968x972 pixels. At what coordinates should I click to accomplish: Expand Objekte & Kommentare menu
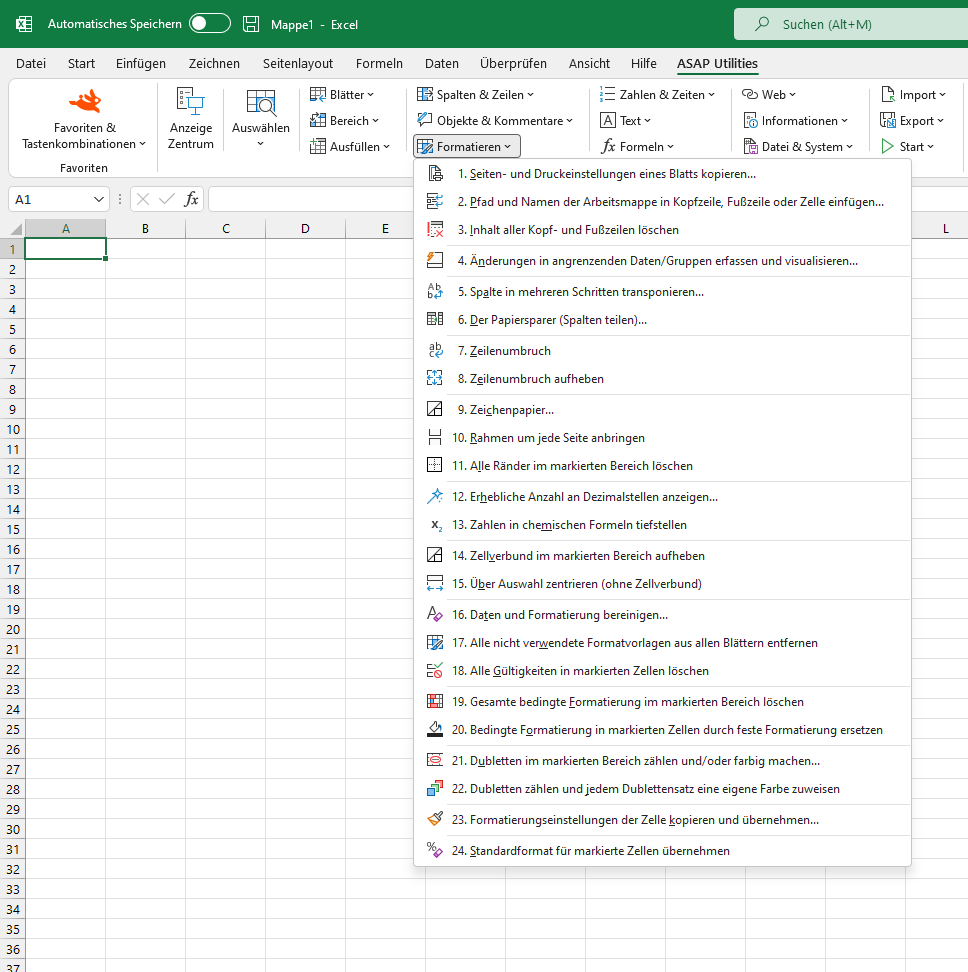tap(495, 120)
